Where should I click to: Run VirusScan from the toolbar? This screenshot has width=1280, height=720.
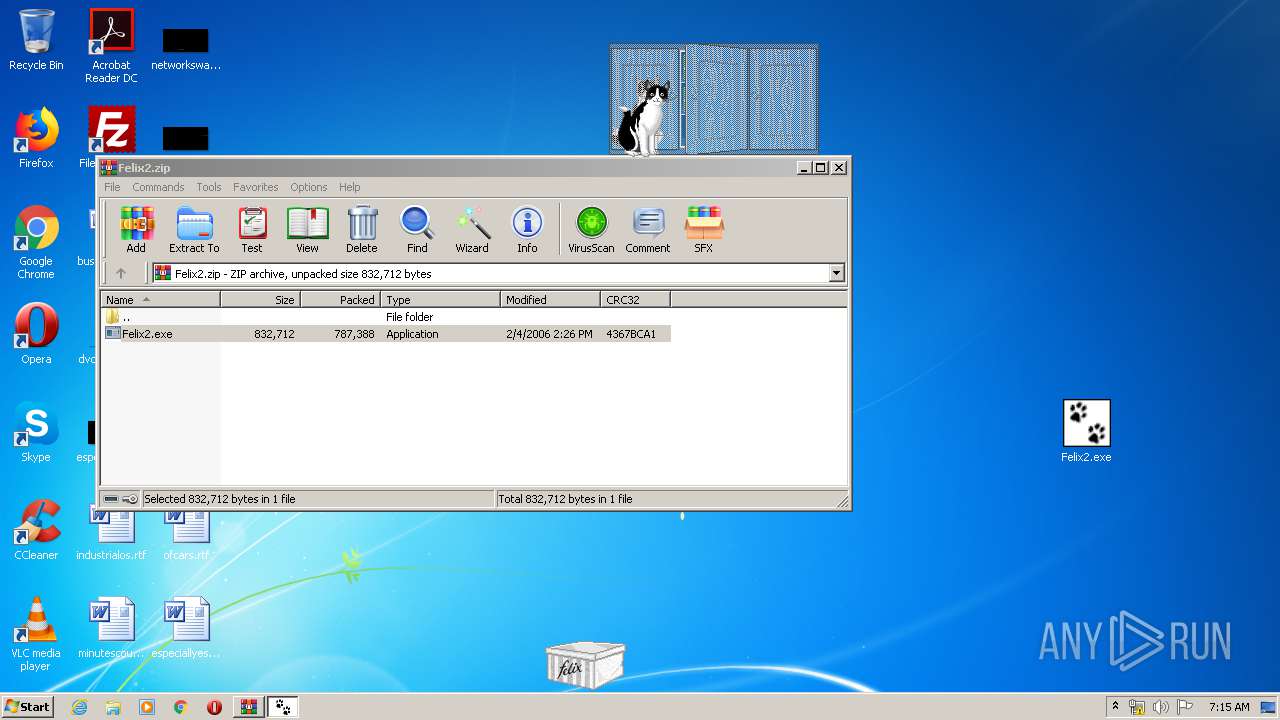[x=591, y=229]
